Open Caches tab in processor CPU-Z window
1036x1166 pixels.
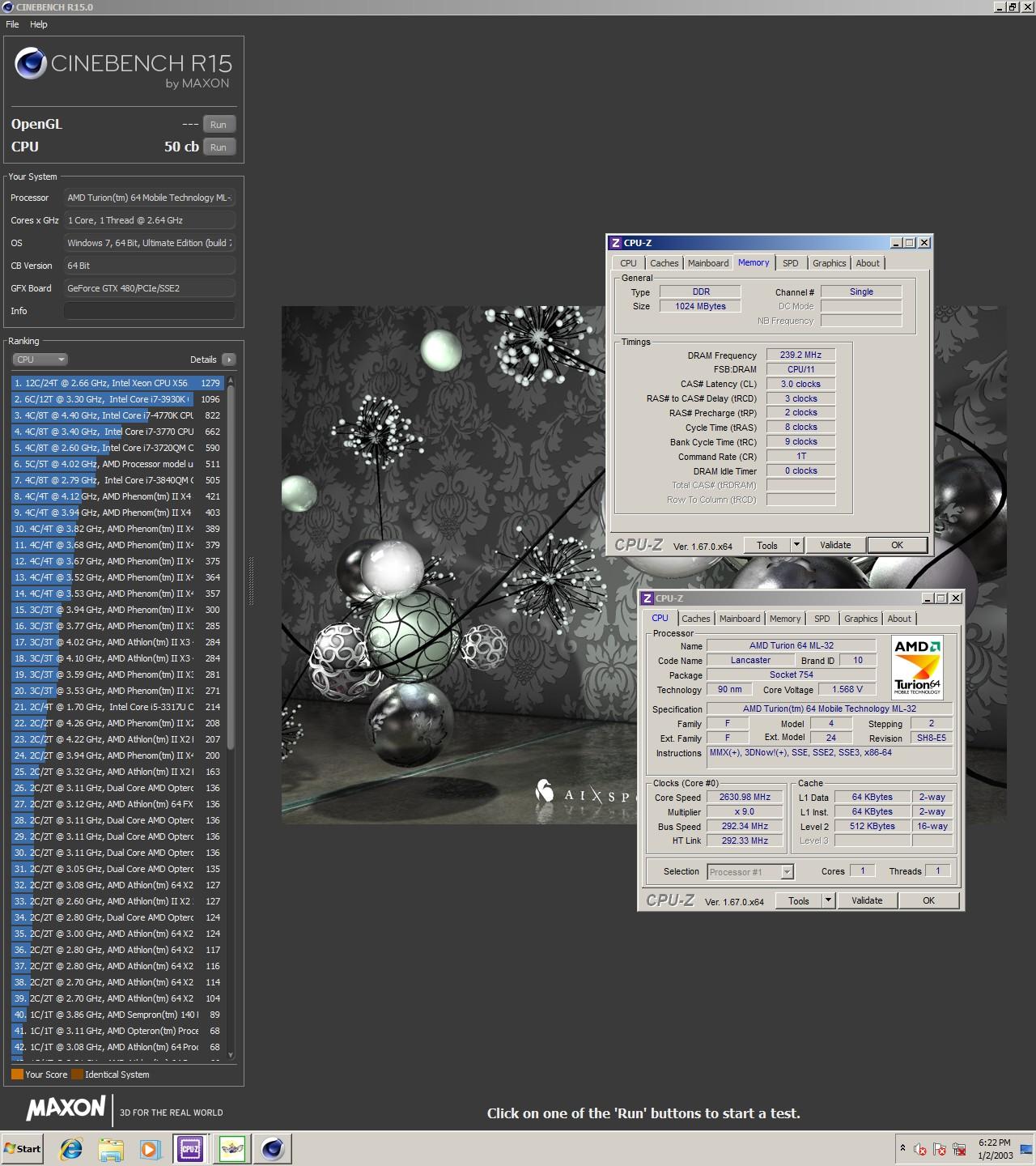click(x=695, y=619)
